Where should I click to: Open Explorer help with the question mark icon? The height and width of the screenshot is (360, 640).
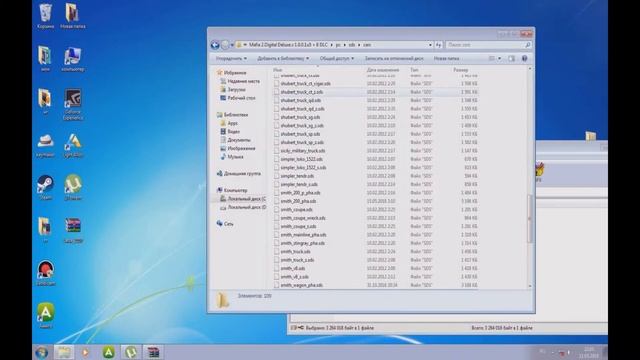tap(524, 58)
